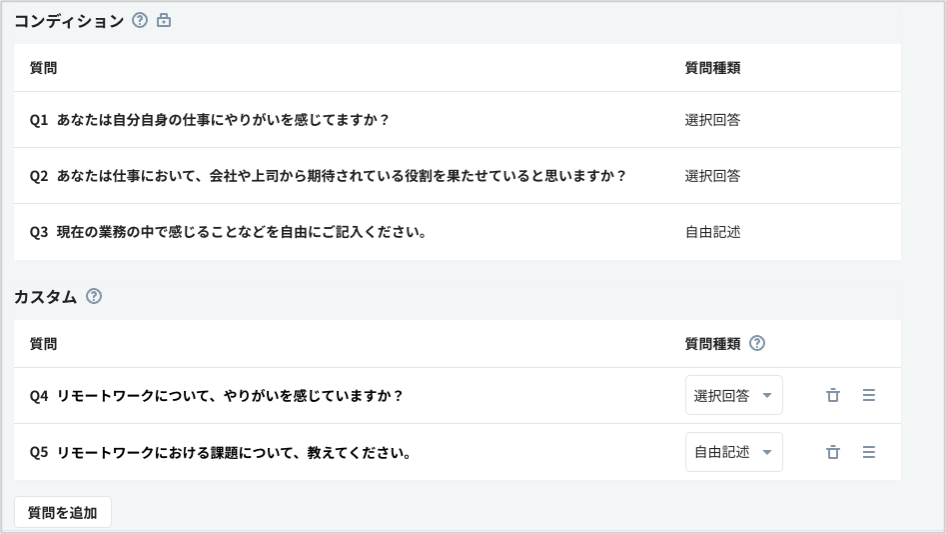946x534 pixels.
Task: Click 選択回答 type label for Q1
Action: [x=712, y=120]
